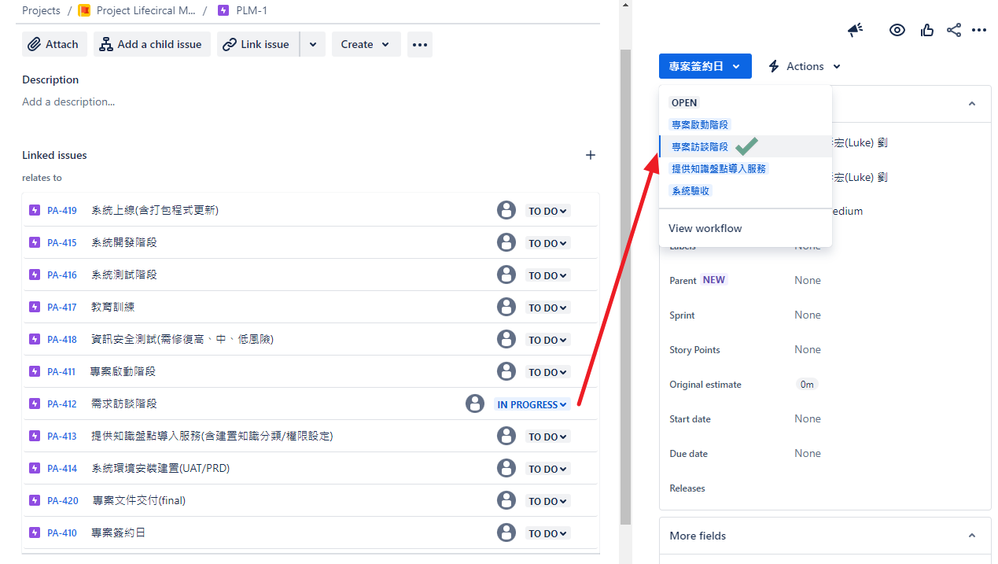
Task: Click the Link issue button
Action: pos(258,45)
